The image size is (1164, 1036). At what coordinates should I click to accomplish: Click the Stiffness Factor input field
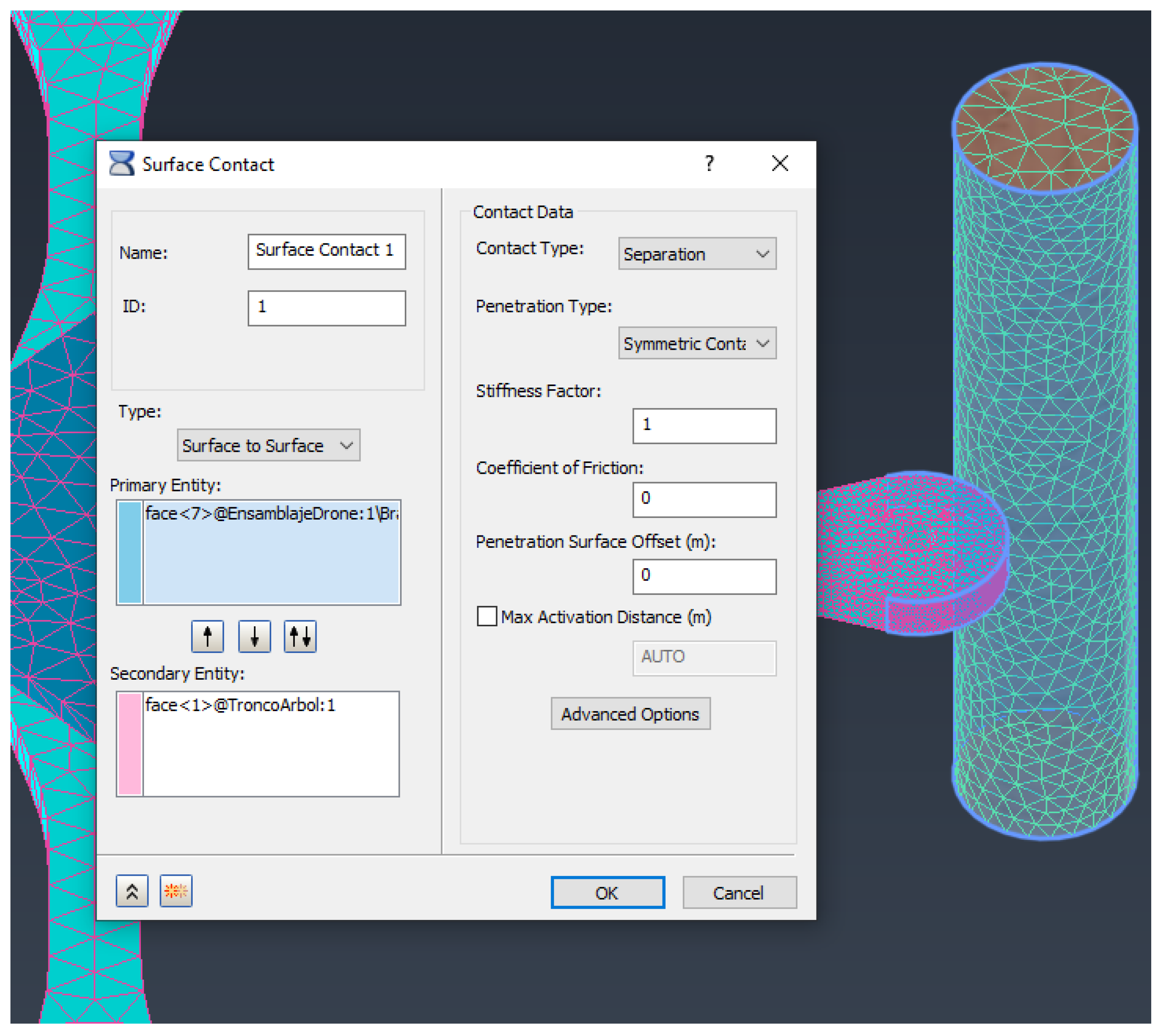click(x=704, y=426)
